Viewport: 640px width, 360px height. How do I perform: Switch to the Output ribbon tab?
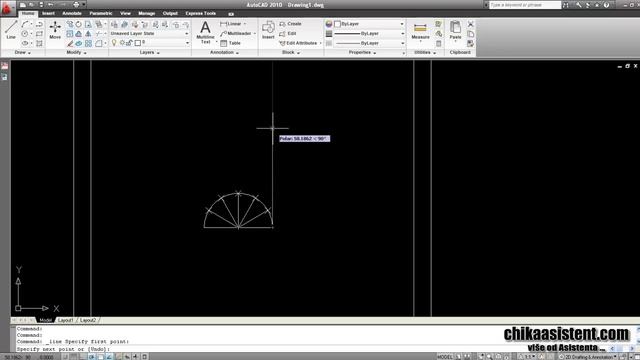coord(170,13)
